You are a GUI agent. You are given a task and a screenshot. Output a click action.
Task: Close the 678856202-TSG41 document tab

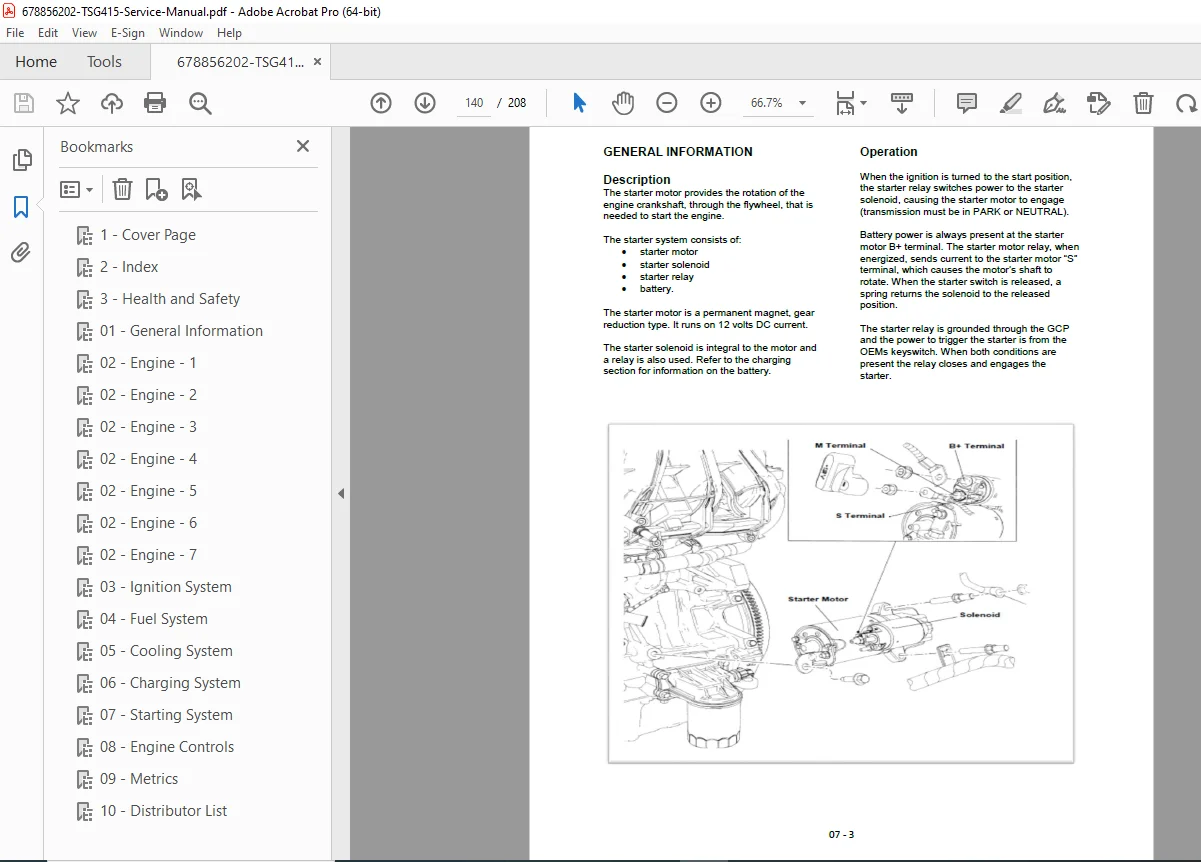pos(318,61)
